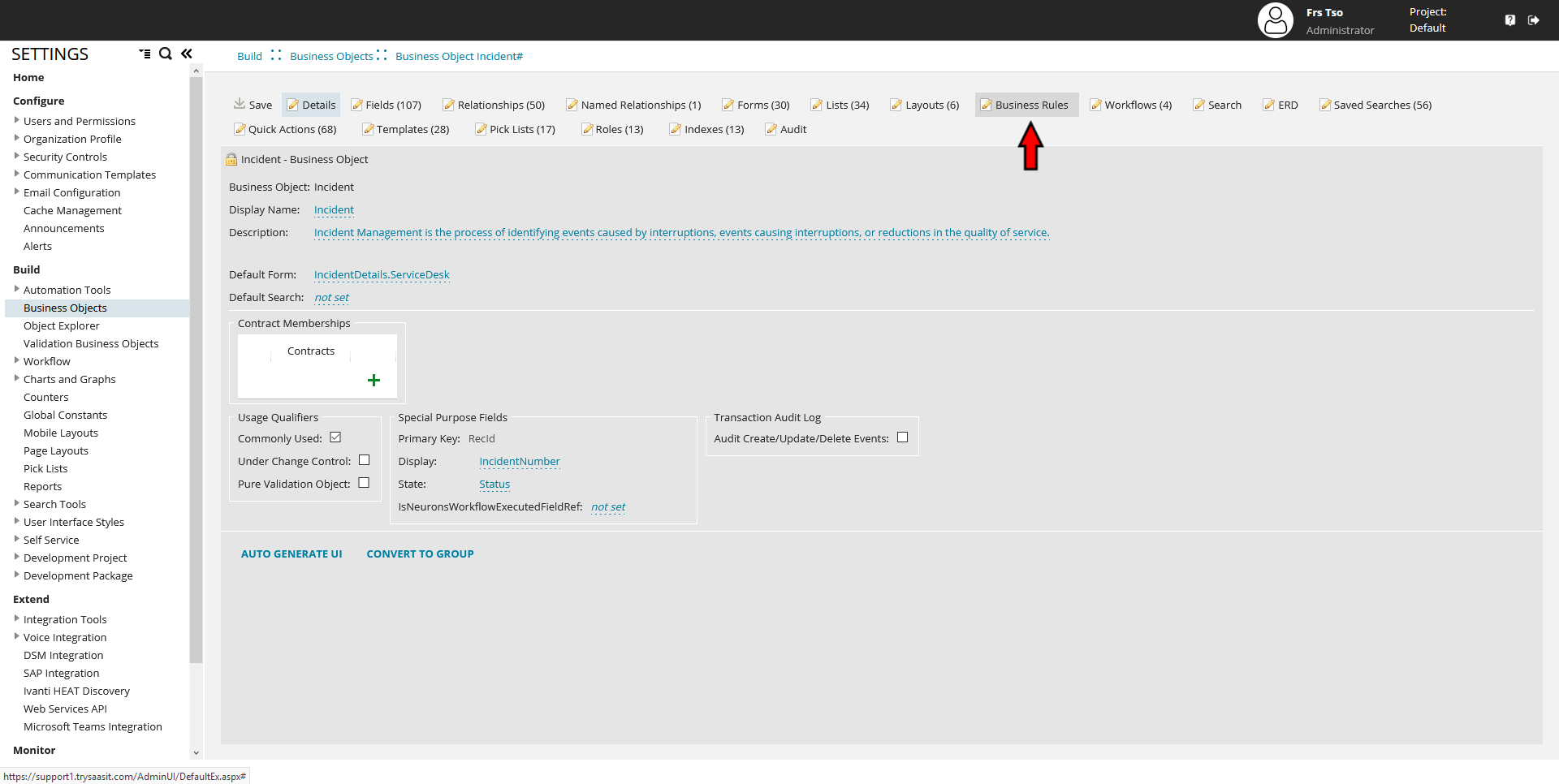Click the user profile avatar

tap(1275, 19)
